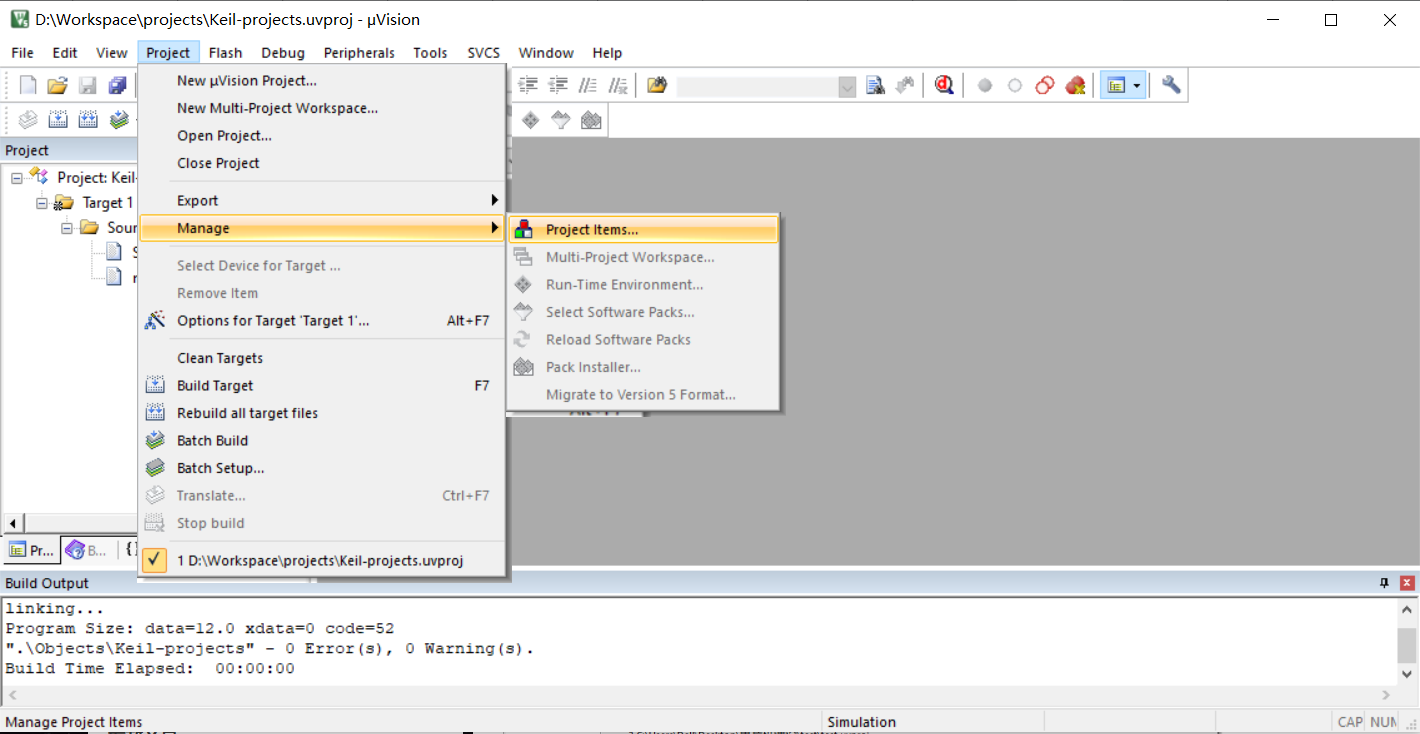Click the open file folder icon
Image resolution: width=1420 pixels, height=734 pixels.
pos(58,86)
